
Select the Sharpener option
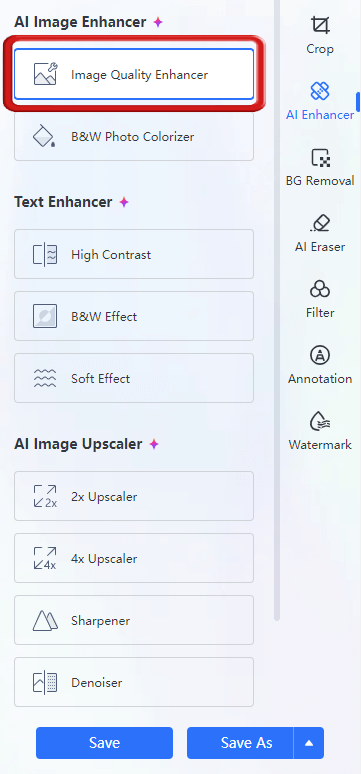tap(134, 620)
